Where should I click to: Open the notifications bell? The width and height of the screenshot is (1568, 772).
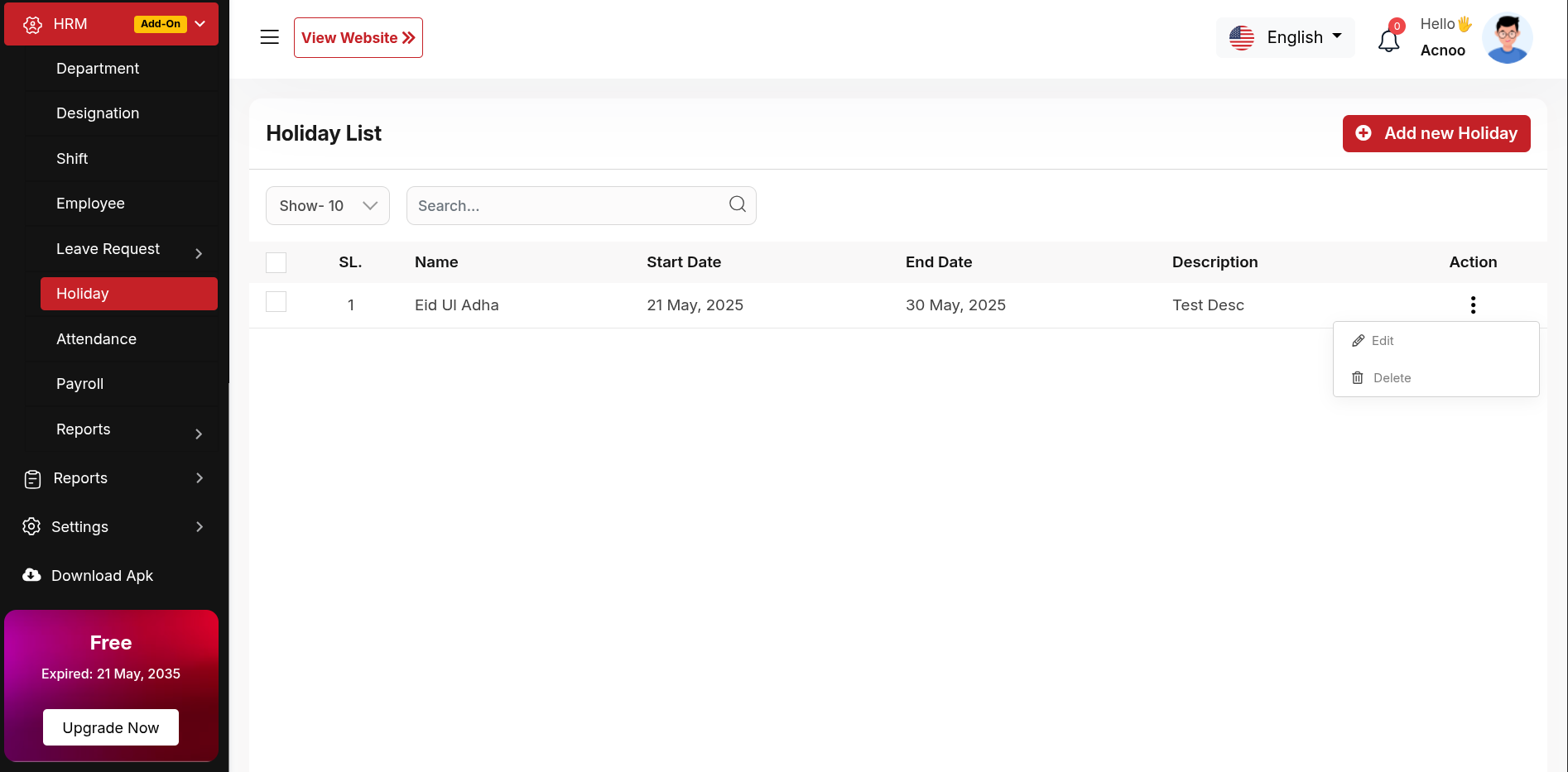(1388, 39)
